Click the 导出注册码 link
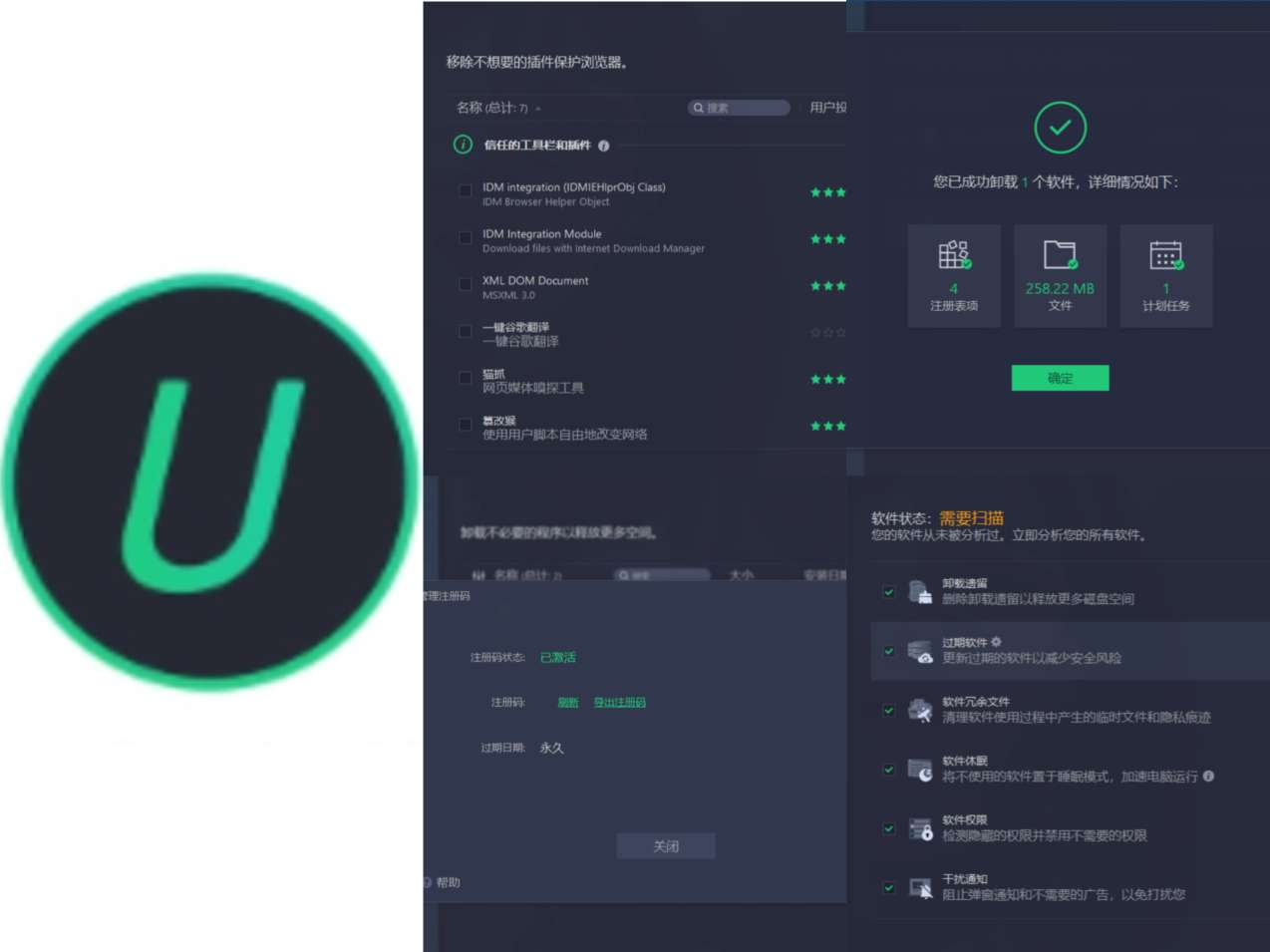The image size is (1270, 952). click(619, 703)
